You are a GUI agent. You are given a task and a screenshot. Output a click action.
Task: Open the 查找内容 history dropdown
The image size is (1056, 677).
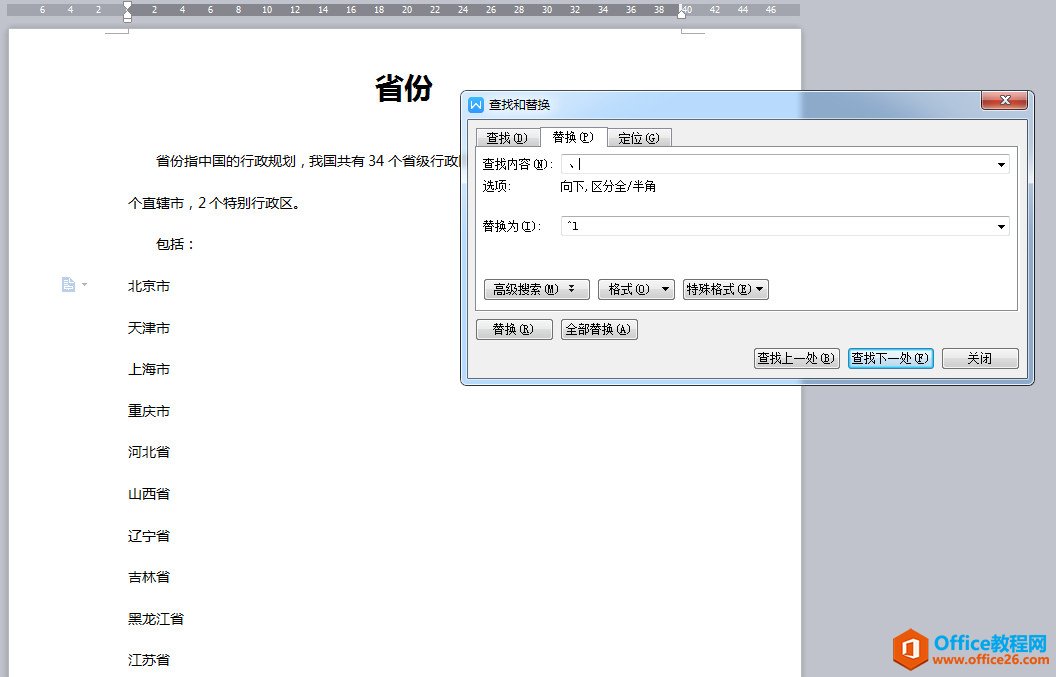click(1001, 163)
